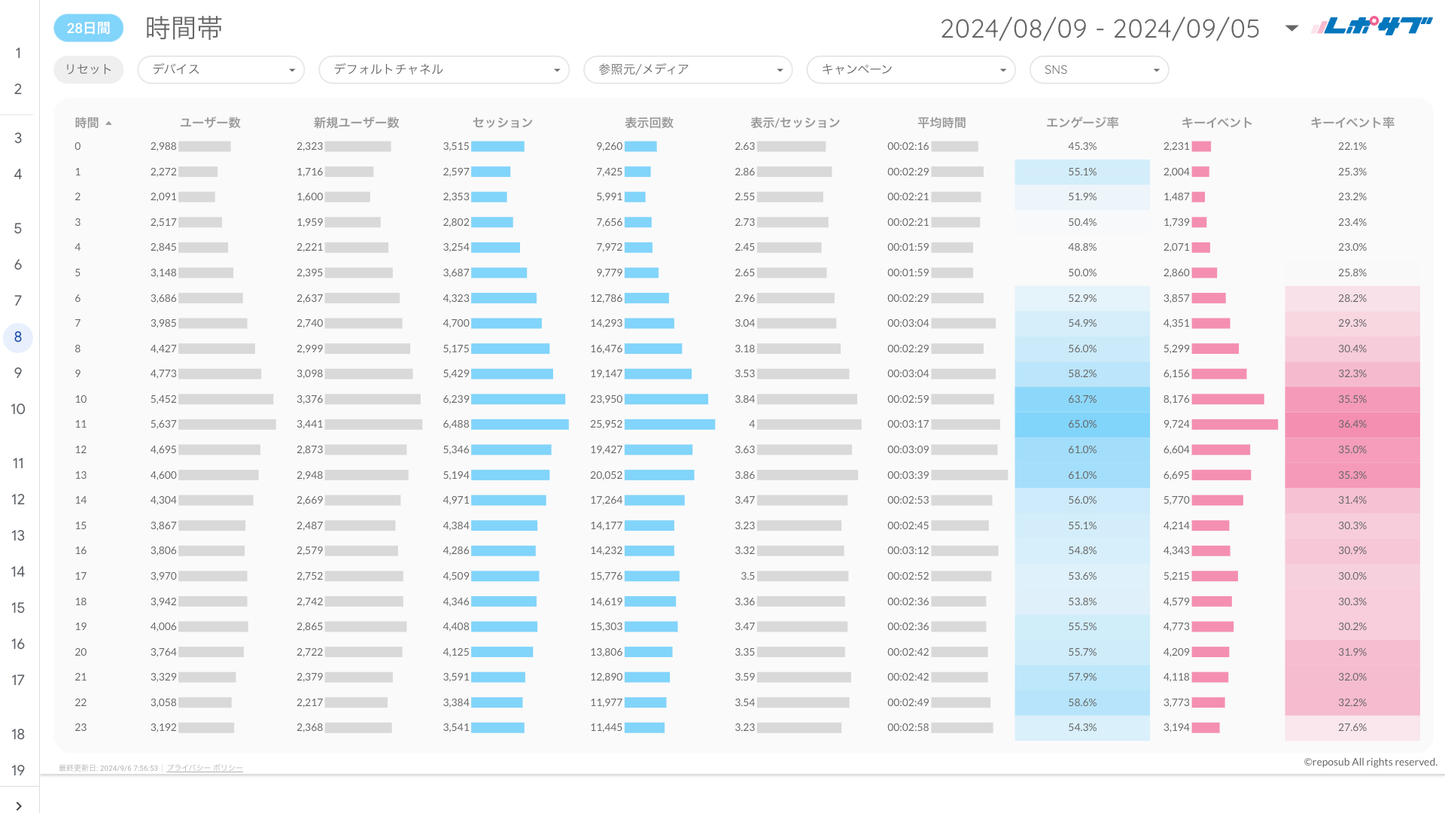Open the privacy policy link
This screenshot has width=1445, height=813.
tap(204, 768)
